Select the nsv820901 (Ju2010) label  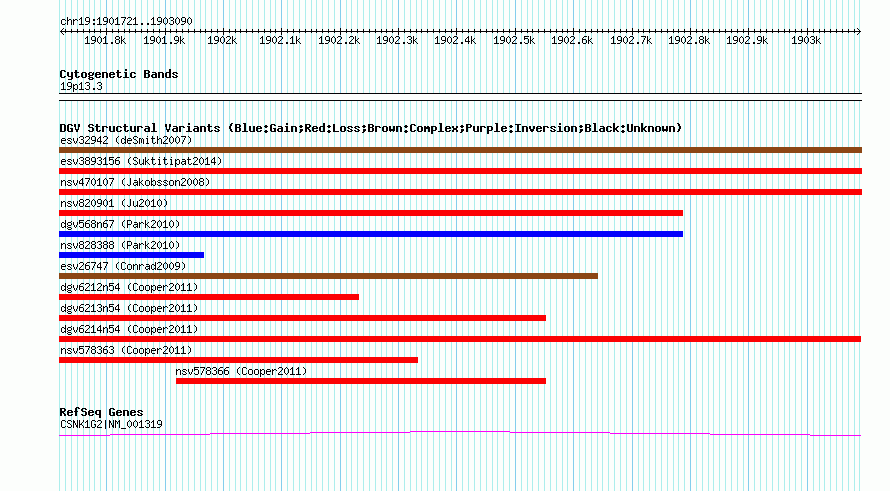114,203
